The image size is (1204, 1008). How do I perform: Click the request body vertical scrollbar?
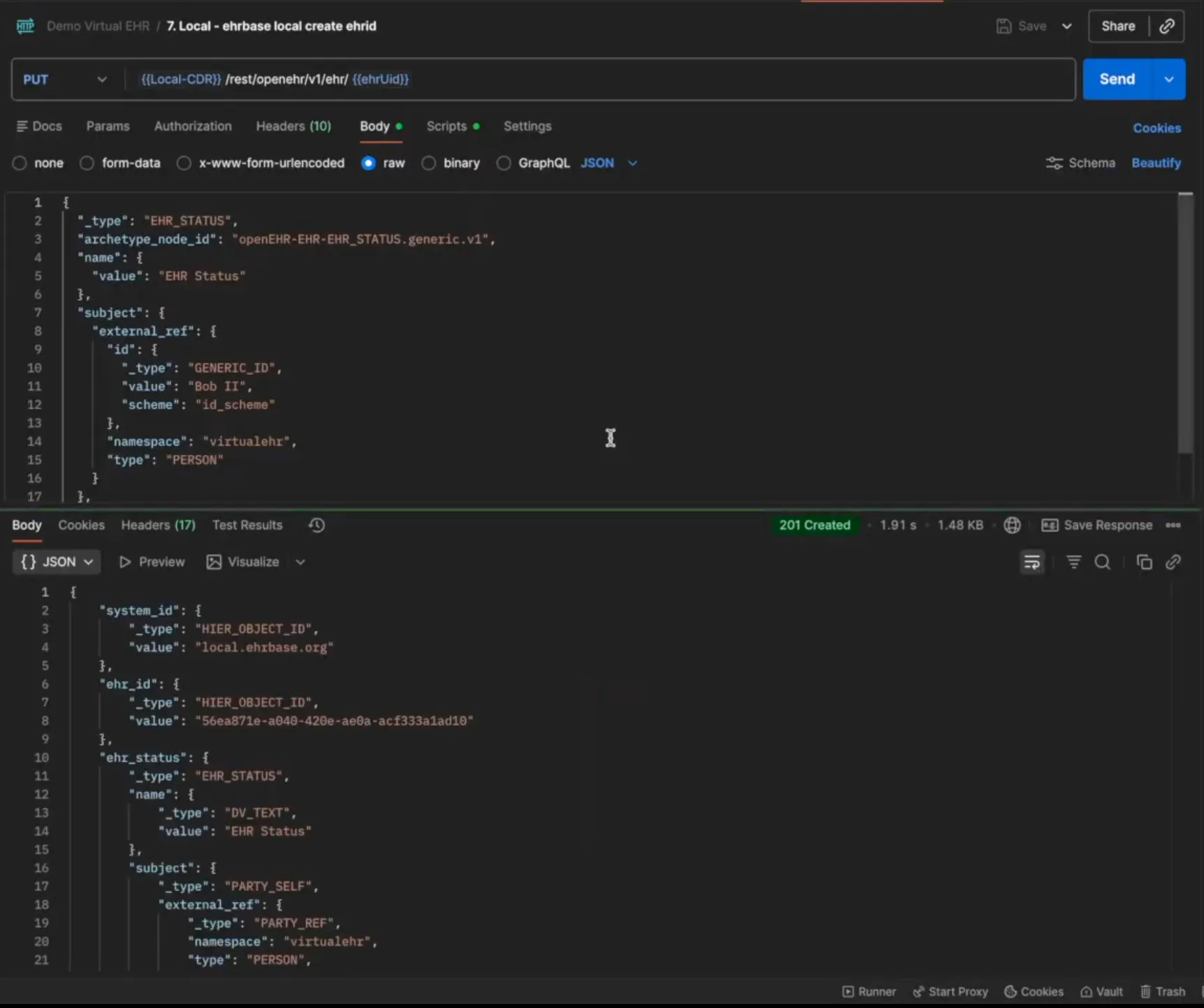(1185, 321)
